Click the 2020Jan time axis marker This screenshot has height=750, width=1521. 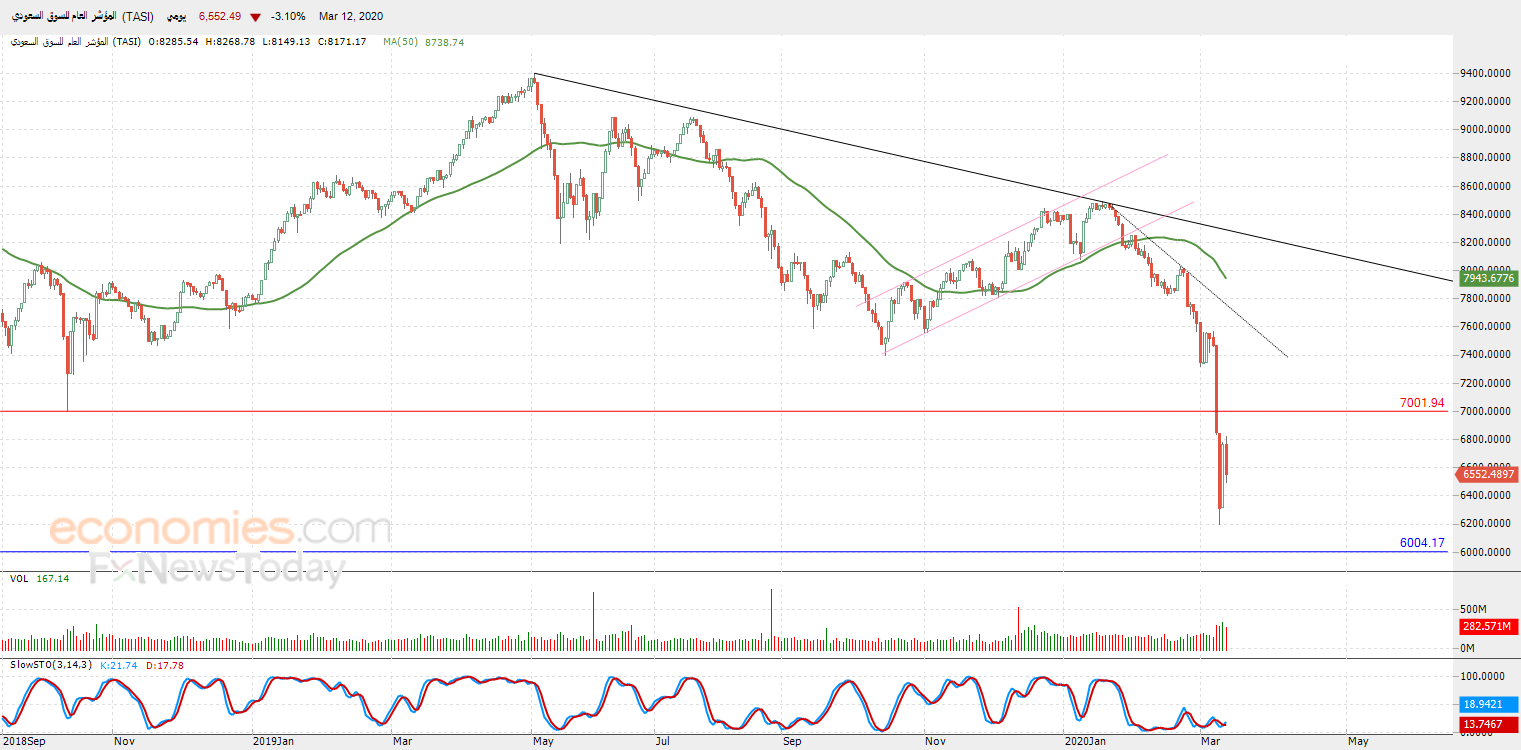click(1085, 741)
